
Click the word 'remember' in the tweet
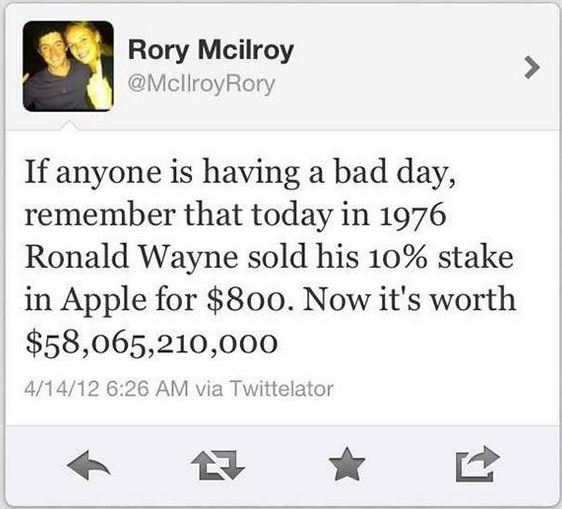[100, 214]
